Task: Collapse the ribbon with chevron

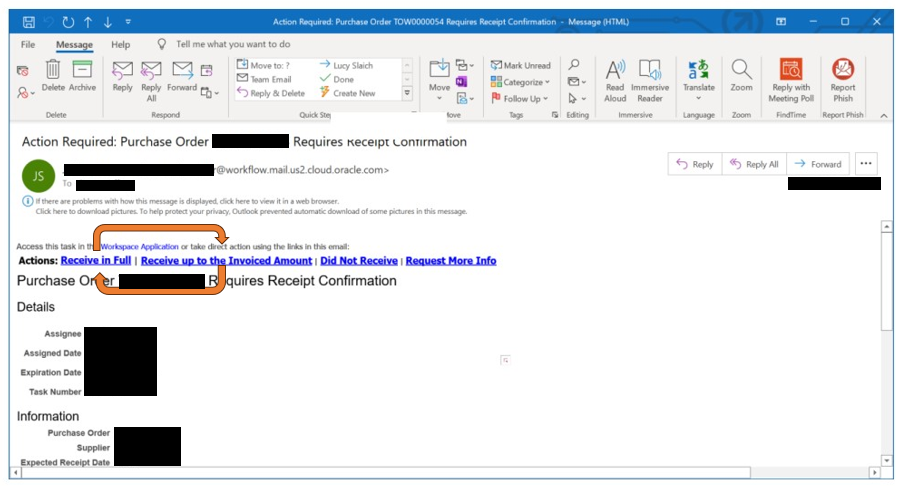Action: (x=883, y=115)
